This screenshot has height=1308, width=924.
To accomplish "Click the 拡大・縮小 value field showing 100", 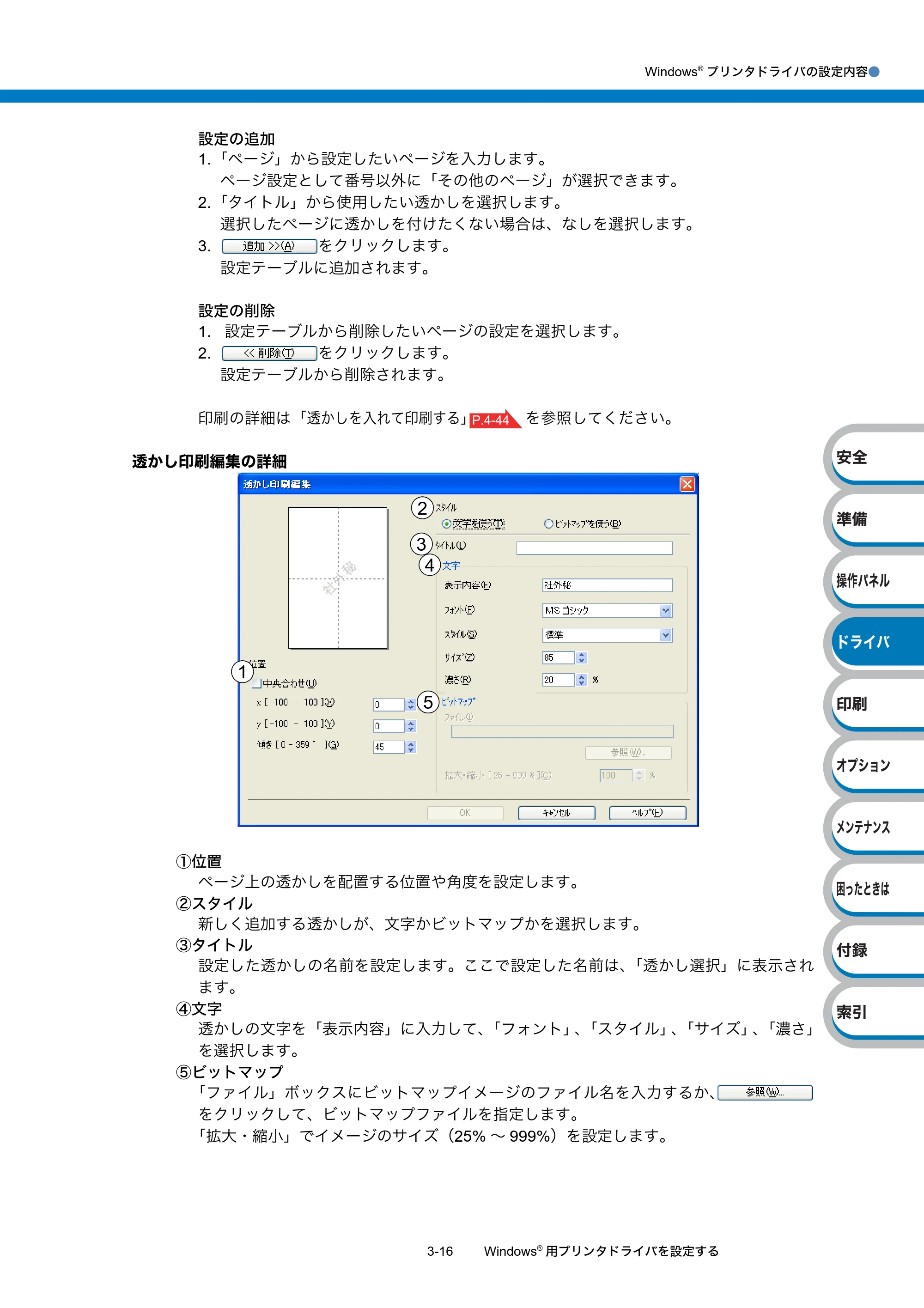I will [x=616, y=775].
